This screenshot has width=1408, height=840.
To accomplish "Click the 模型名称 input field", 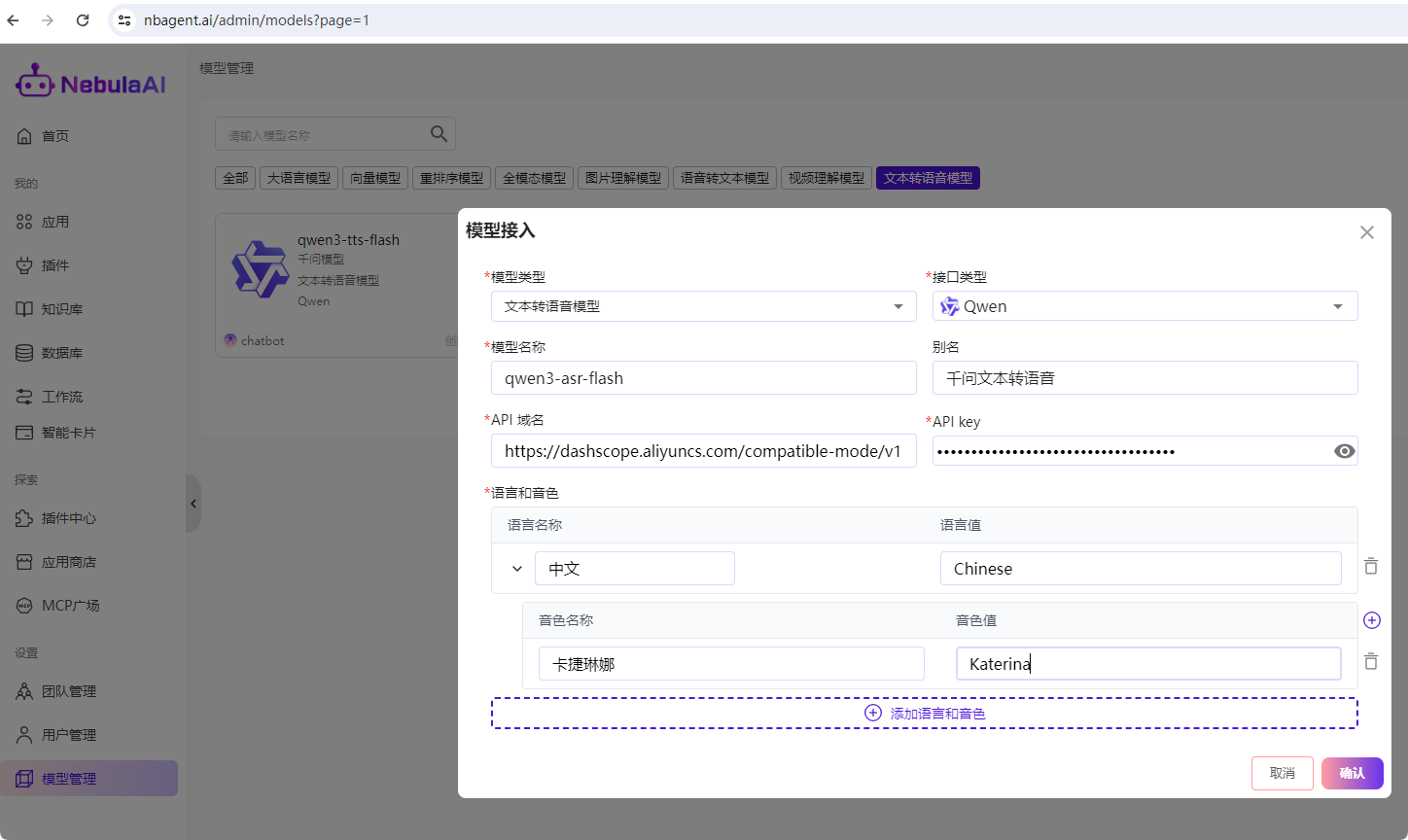I will (x=703, y=378).
